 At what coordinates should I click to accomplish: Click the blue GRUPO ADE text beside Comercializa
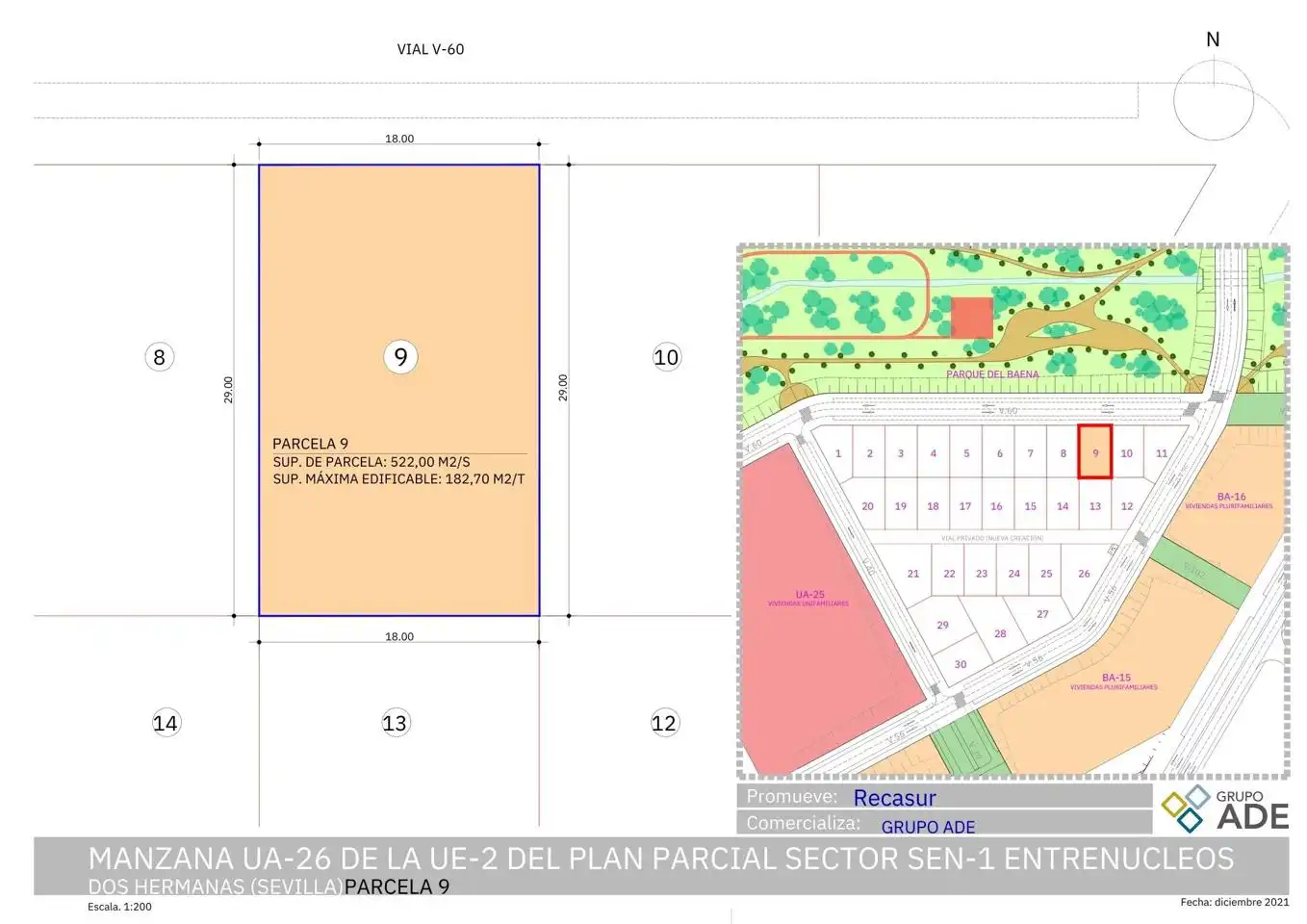point(928,827)
